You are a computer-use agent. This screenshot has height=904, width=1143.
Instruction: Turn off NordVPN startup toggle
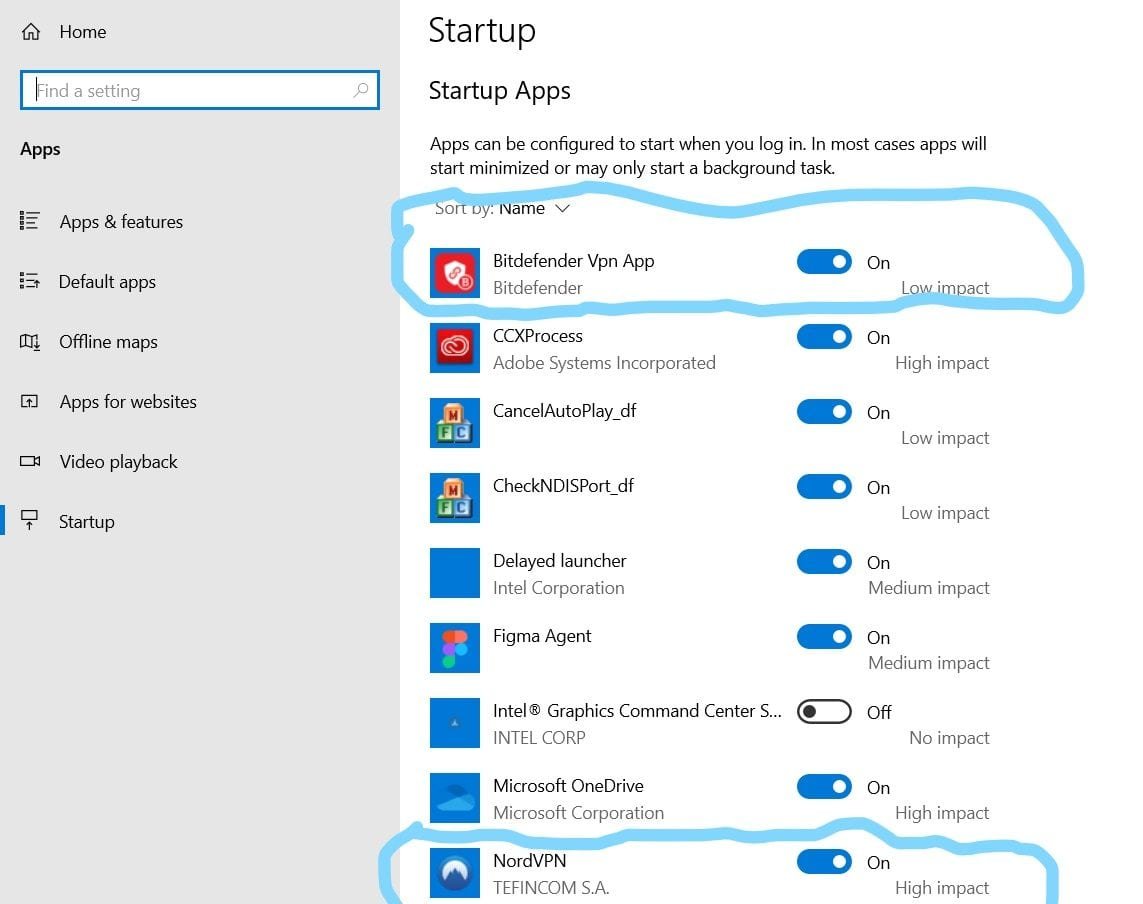[x=824, y=862]
